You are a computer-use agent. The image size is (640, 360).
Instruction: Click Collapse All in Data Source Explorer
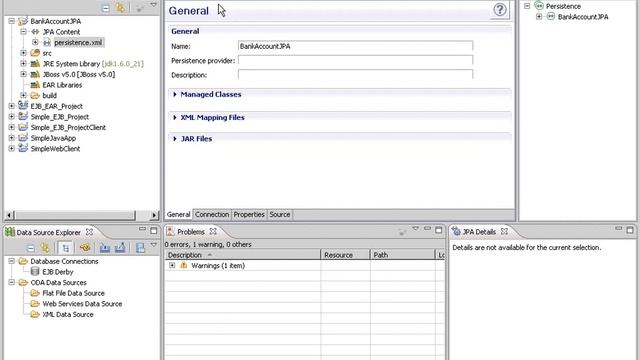coord(31,248)
